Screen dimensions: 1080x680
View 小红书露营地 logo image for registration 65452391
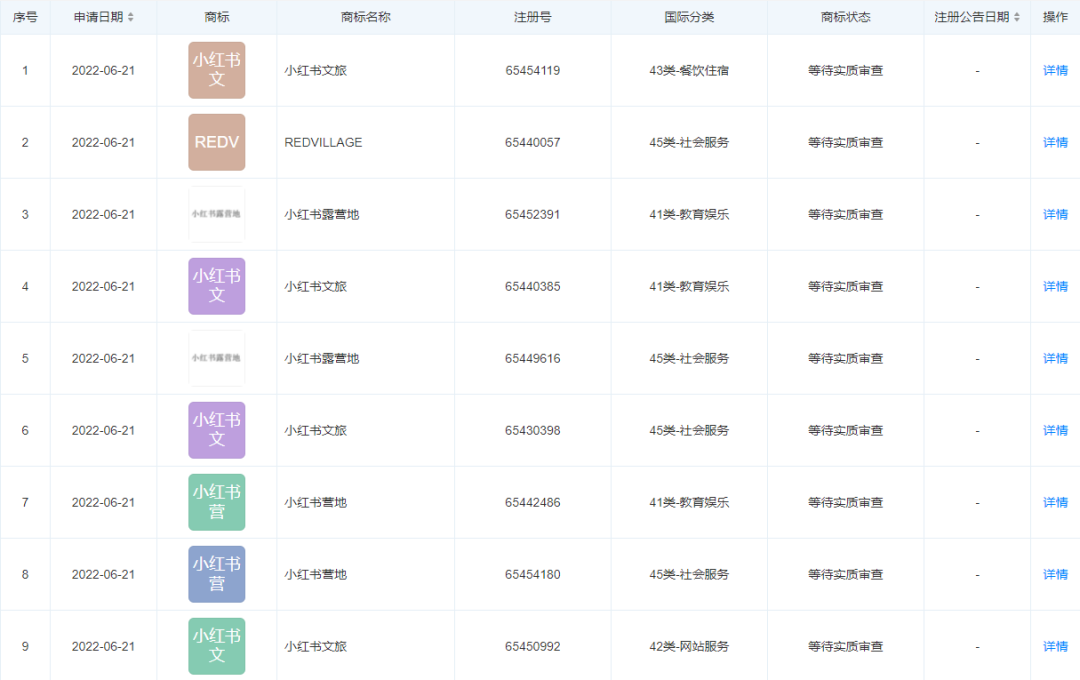pyautogui.click(x=217, y=215)
